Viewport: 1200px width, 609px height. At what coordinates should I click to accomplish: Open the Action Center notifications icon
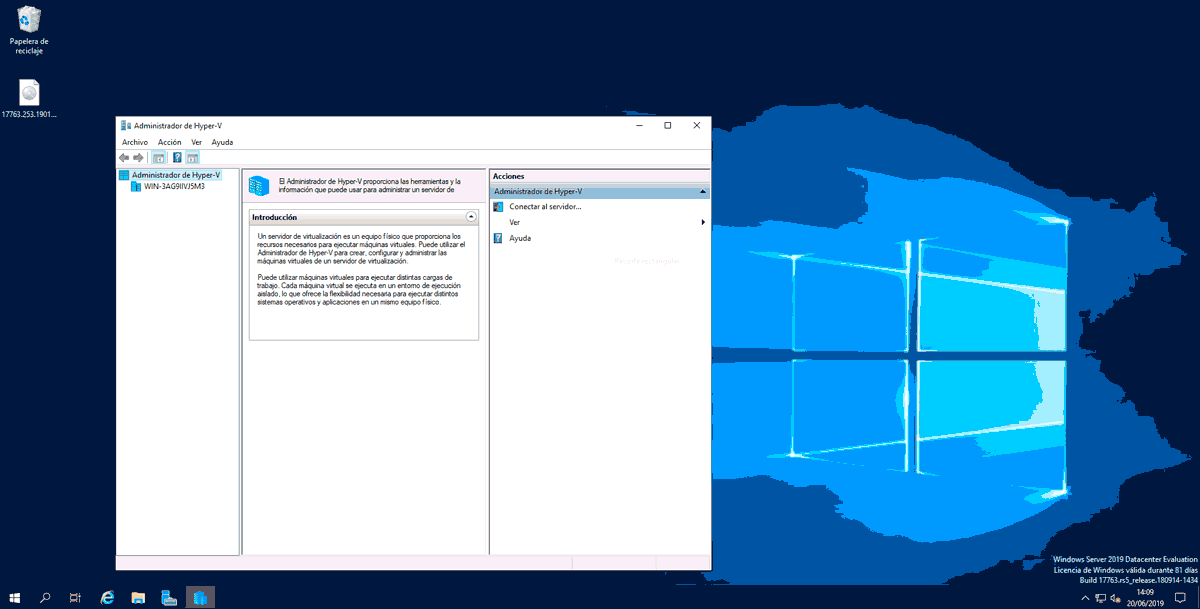click(1180, 598)
